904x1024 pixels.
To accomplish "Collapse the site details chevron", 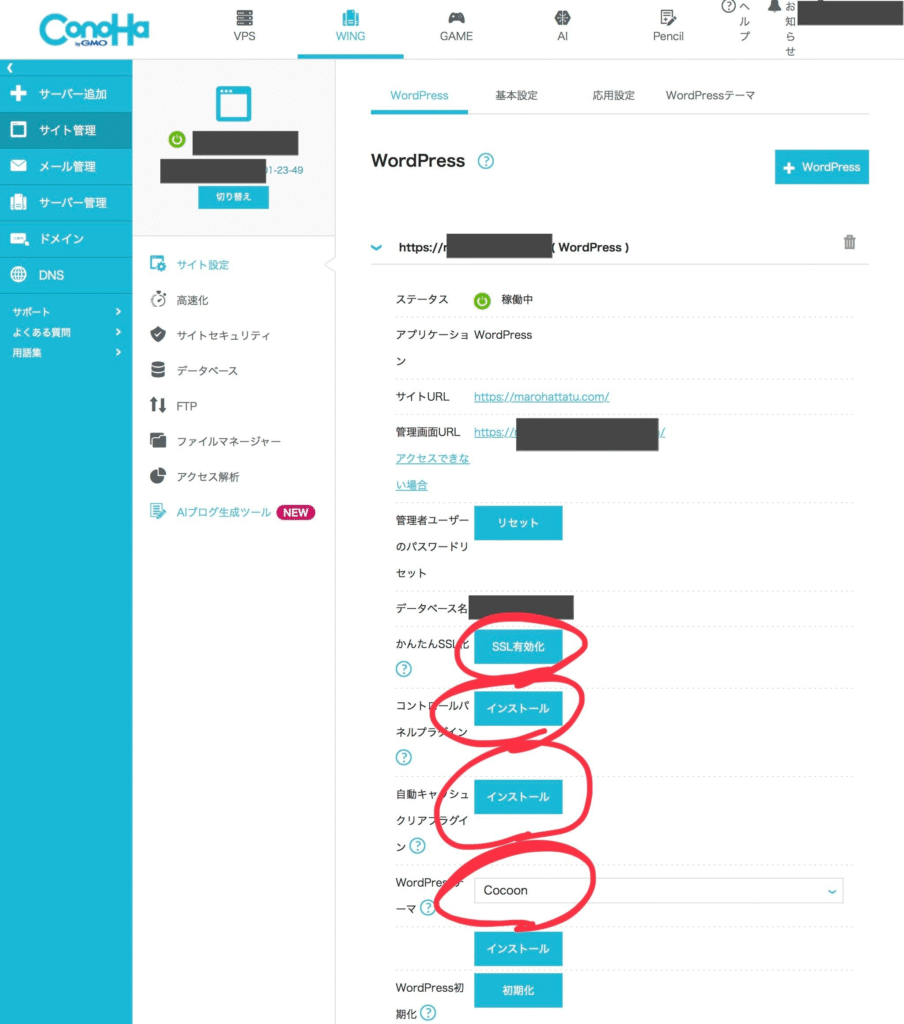I will click(x=377, y=247).
